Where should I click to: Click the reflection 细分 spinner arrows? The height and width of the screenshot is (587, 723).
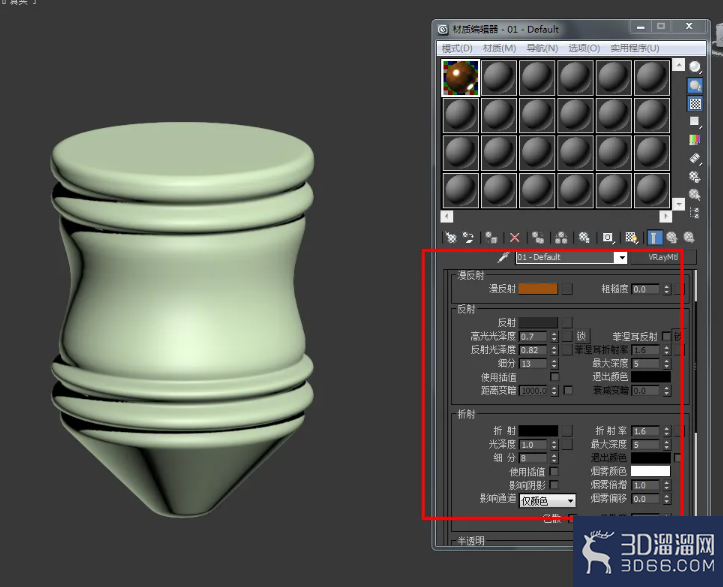pos(554,364)
